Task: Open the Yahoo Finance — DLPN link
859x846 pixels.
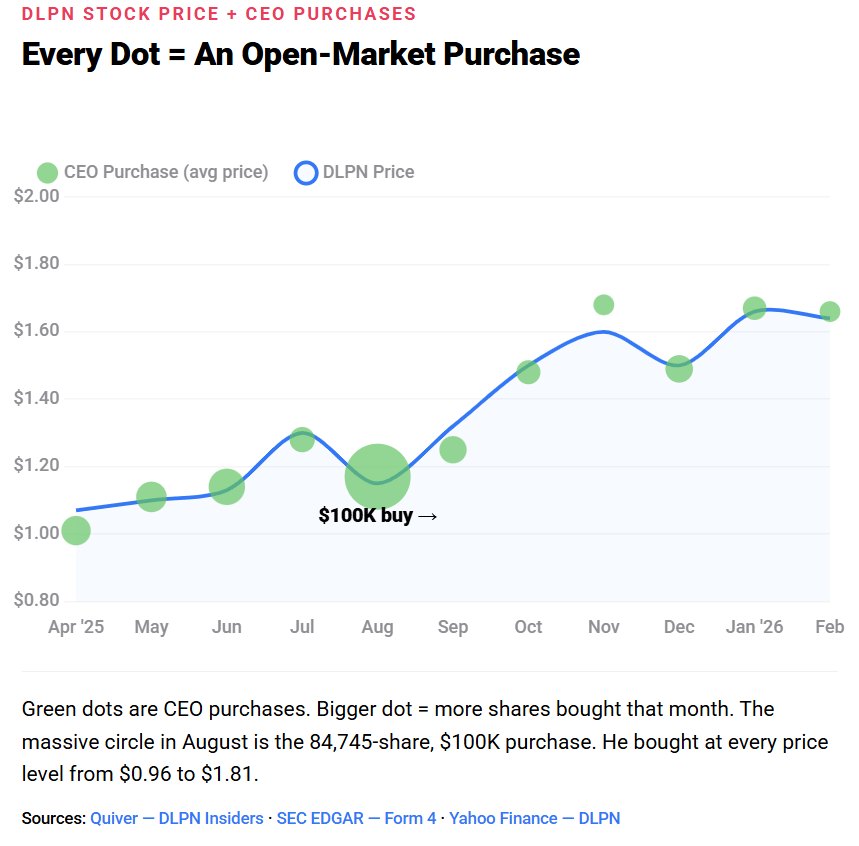Action: tap(534, 818)
